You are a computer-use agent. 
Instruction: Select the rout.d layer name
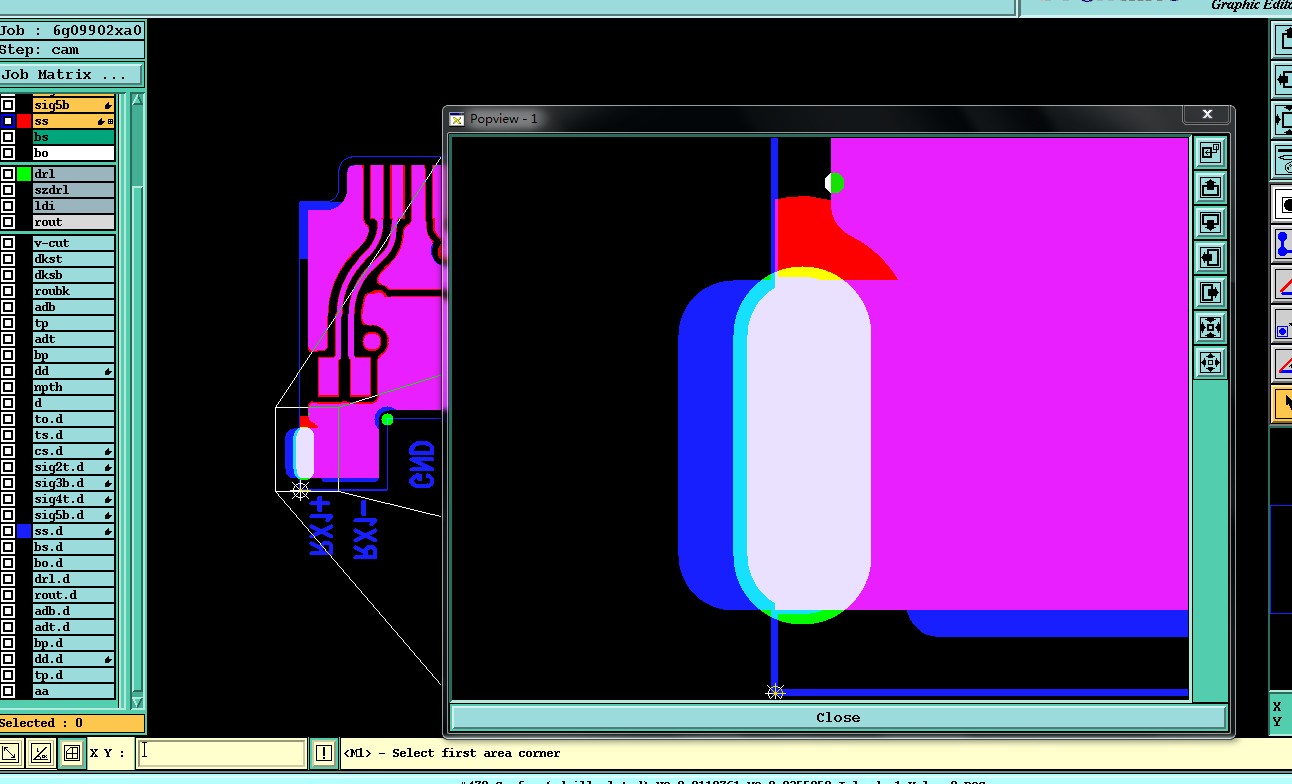pos(73,595)
